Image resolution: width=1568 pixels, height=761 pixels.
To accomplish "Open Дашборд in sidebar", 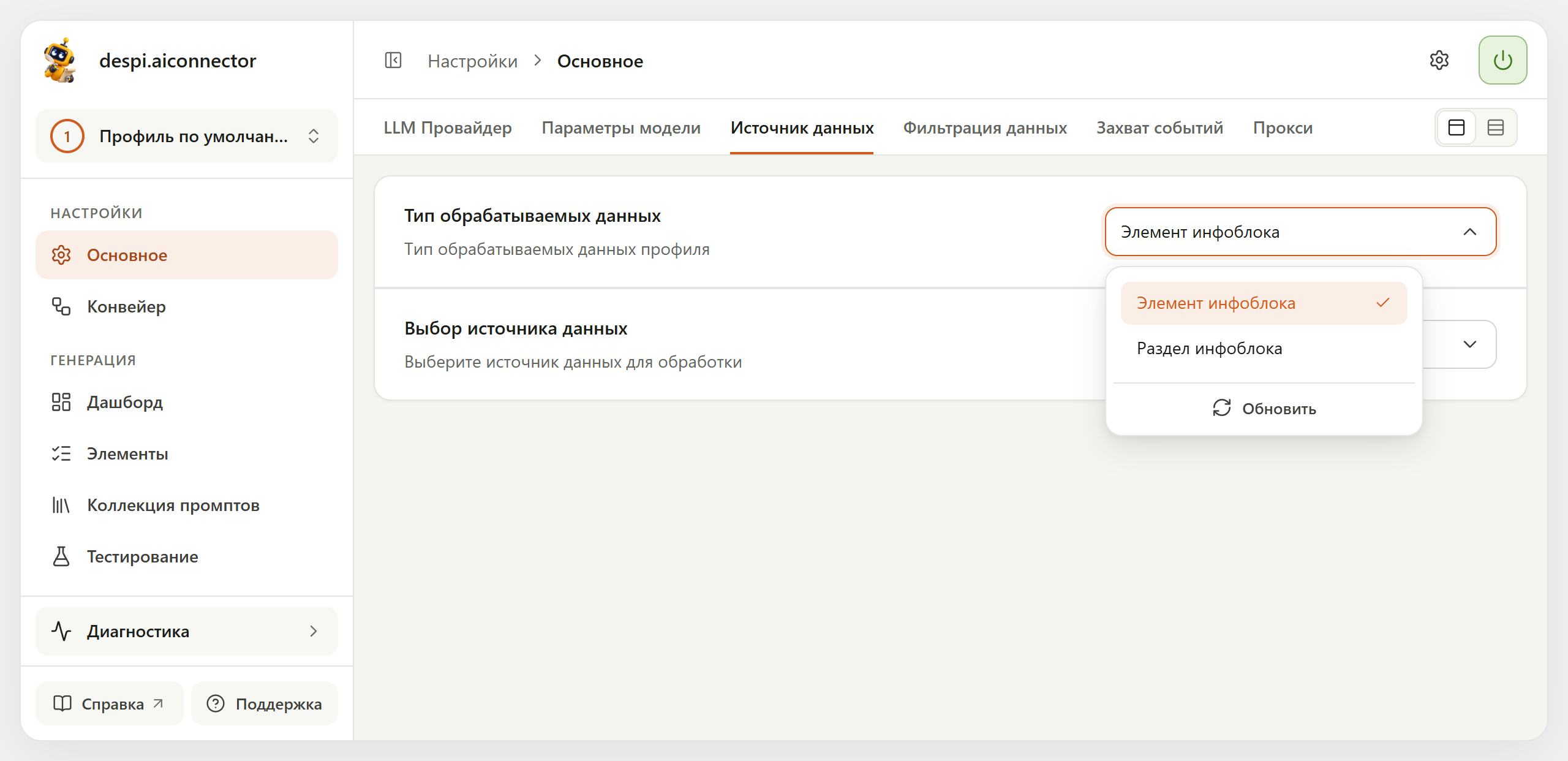I will tap(187, 402).
